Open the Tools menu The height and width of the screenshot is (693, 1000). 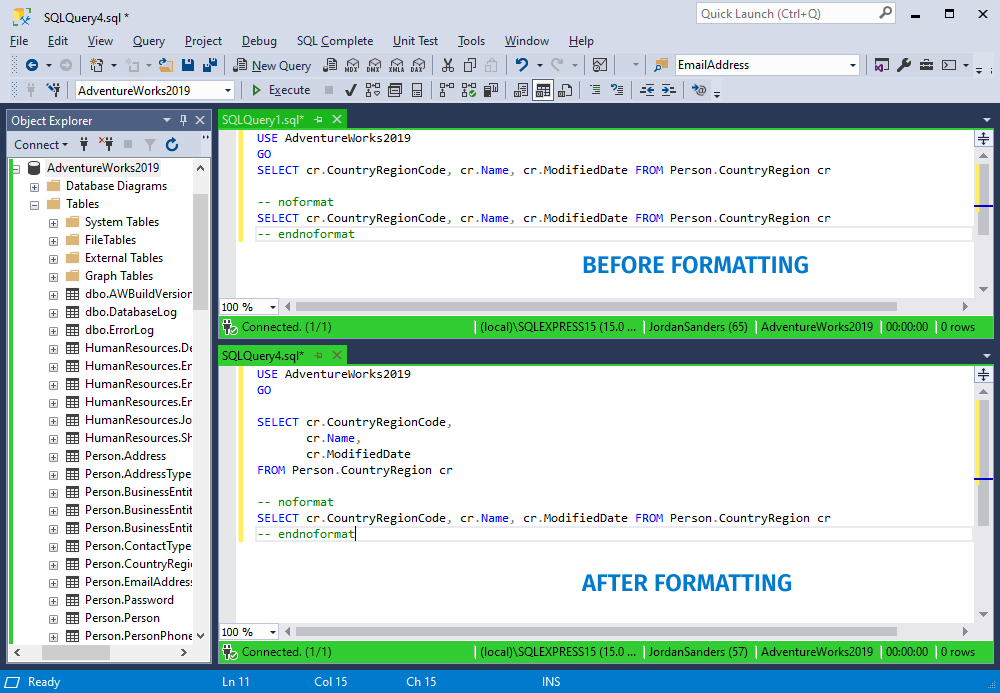[x=471, y=41]
